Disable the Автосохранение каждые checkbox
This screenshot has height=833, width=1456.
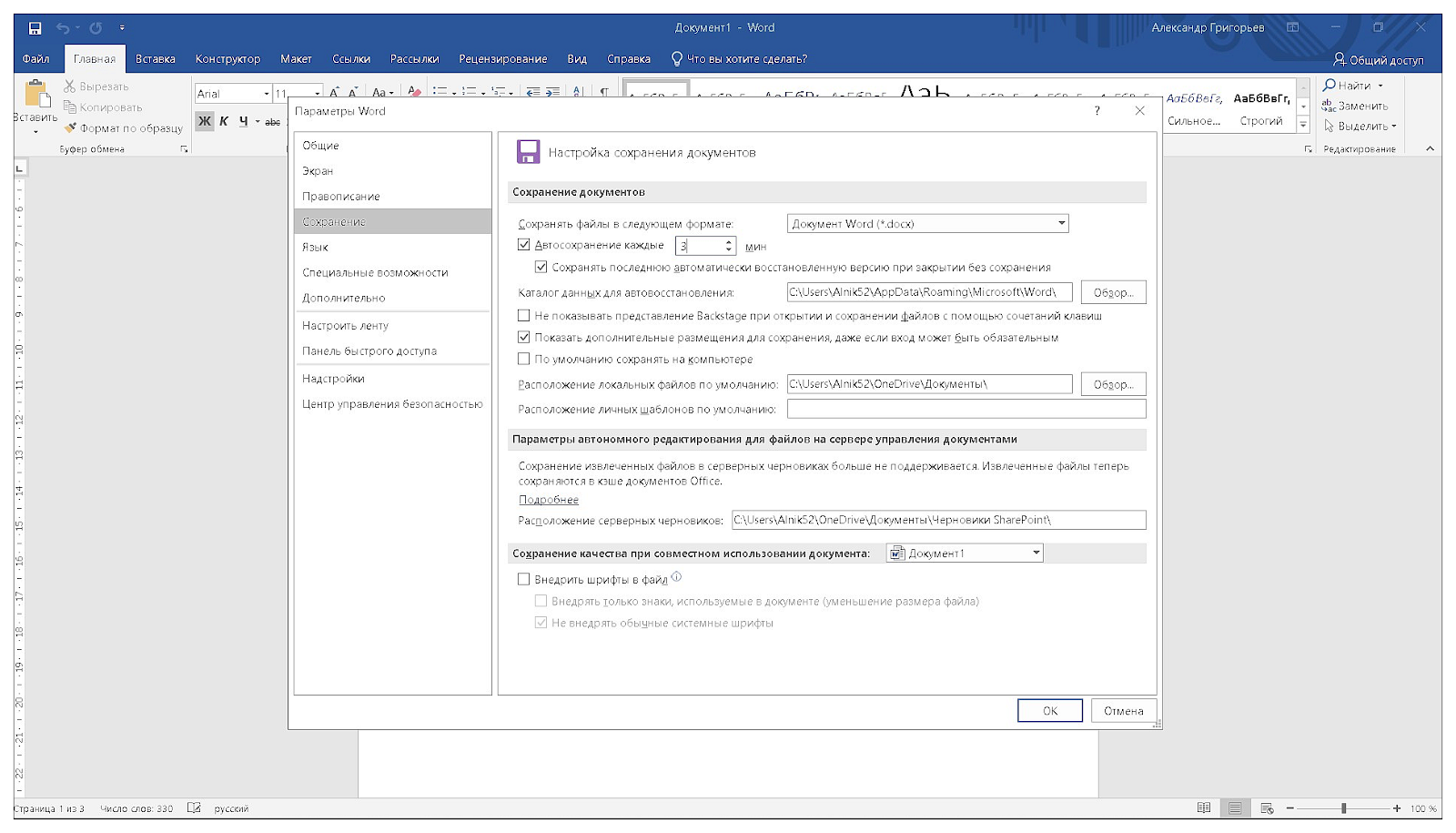pyautogui.click(x=524, y=245)
